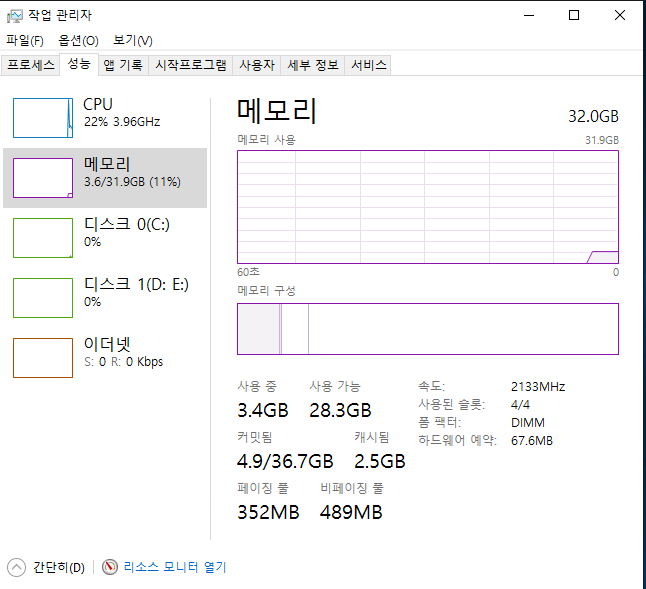The width and height of the screenshot is (646, 589).
Task: Switch to the 서비스 tab
Action: (x=368, y=65)
